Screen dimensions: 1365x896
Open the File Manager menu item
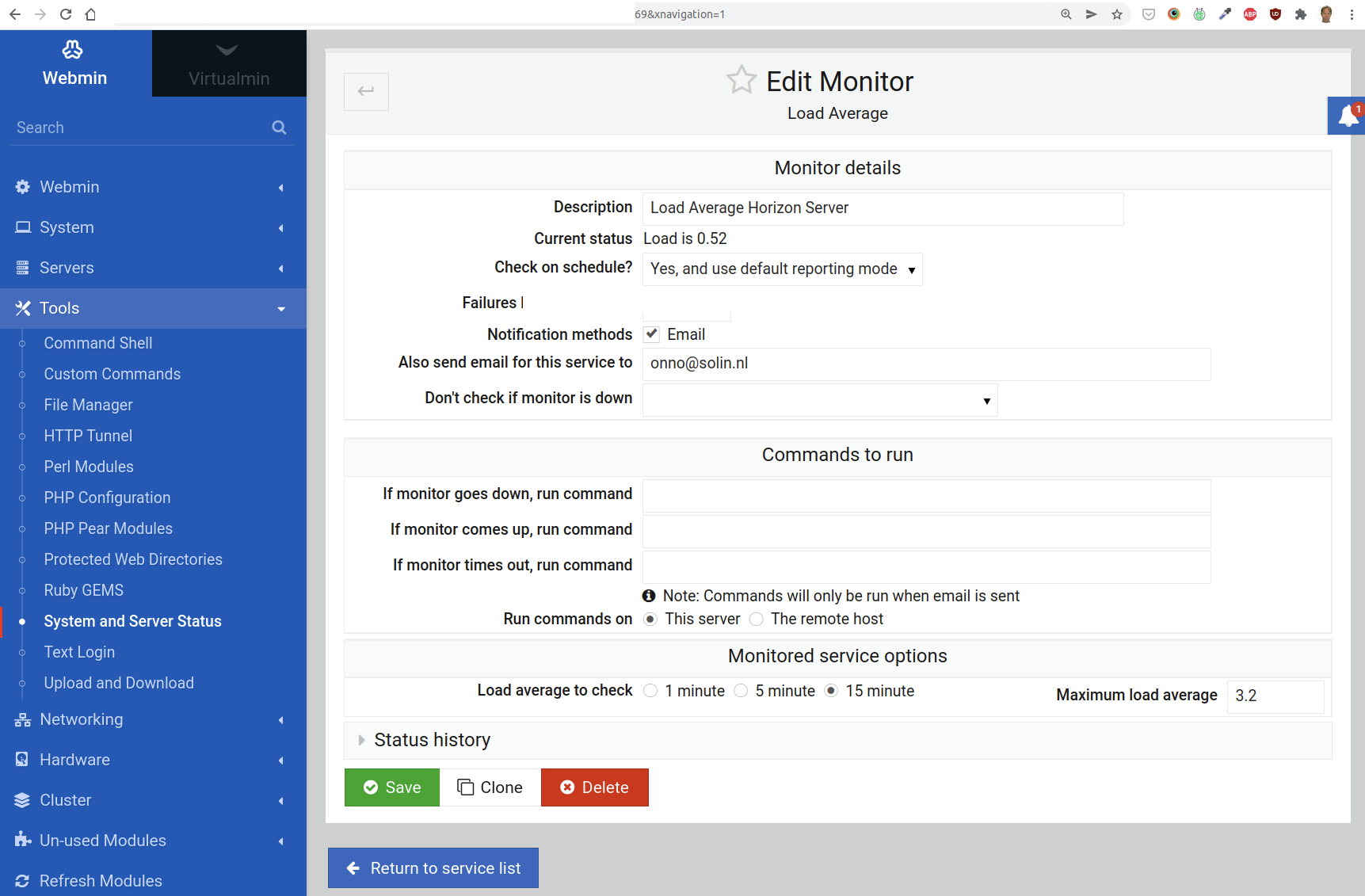[x=88, y=405]
